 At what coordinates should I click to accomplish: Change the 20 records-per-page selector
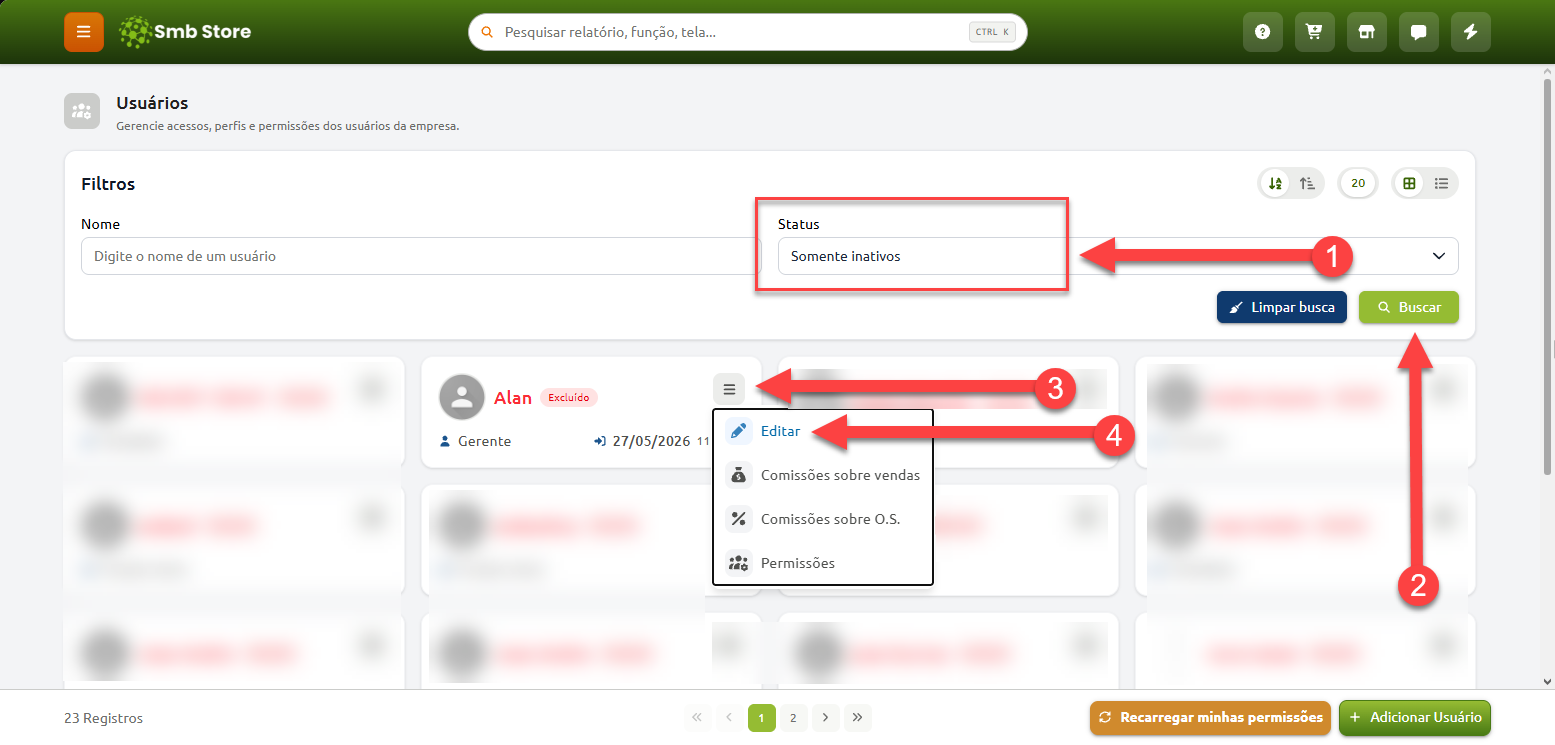[x=1358, y=183]
